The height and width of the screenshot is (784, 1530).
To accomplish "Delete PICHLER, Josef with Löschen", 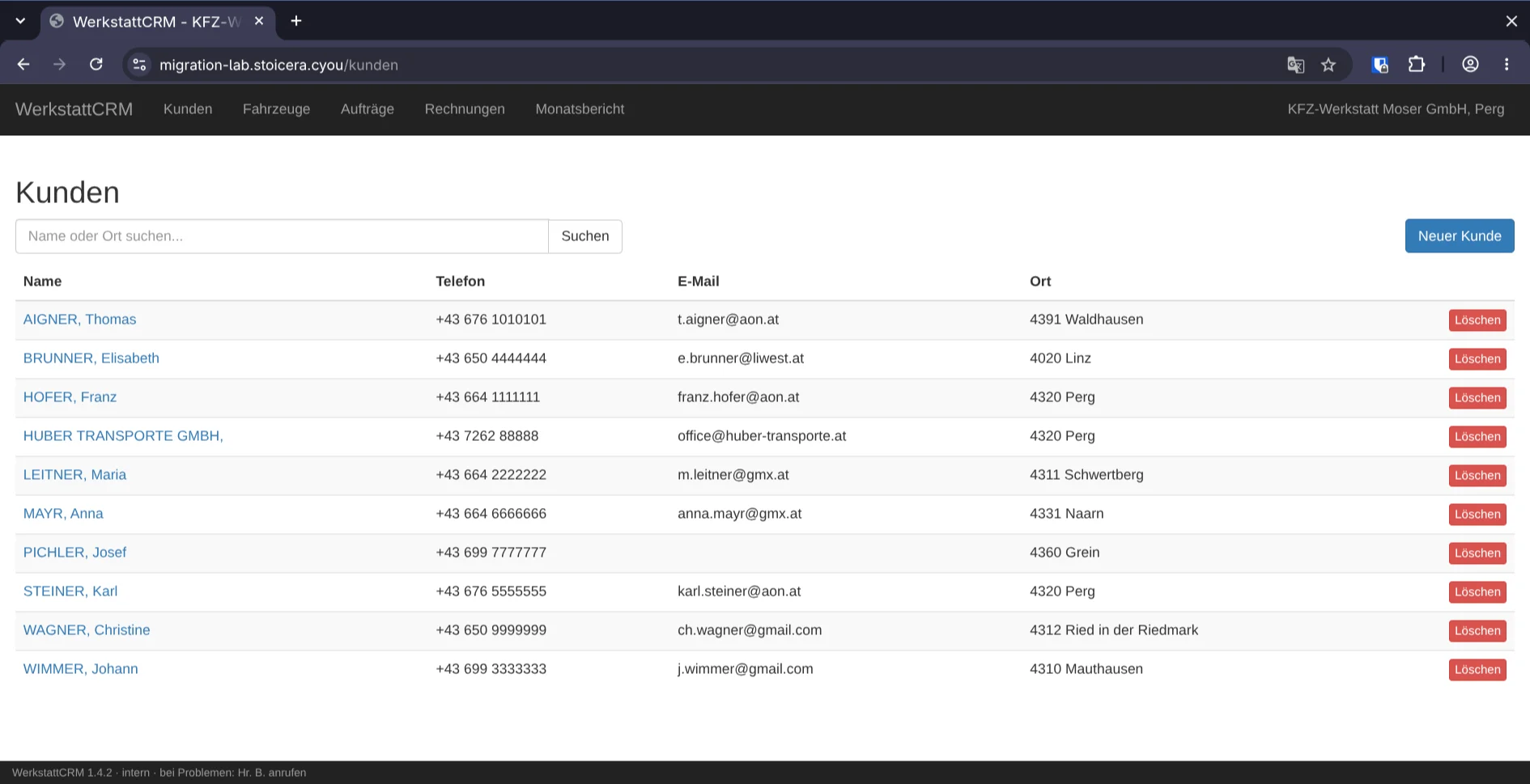I will pos(1477,553).
